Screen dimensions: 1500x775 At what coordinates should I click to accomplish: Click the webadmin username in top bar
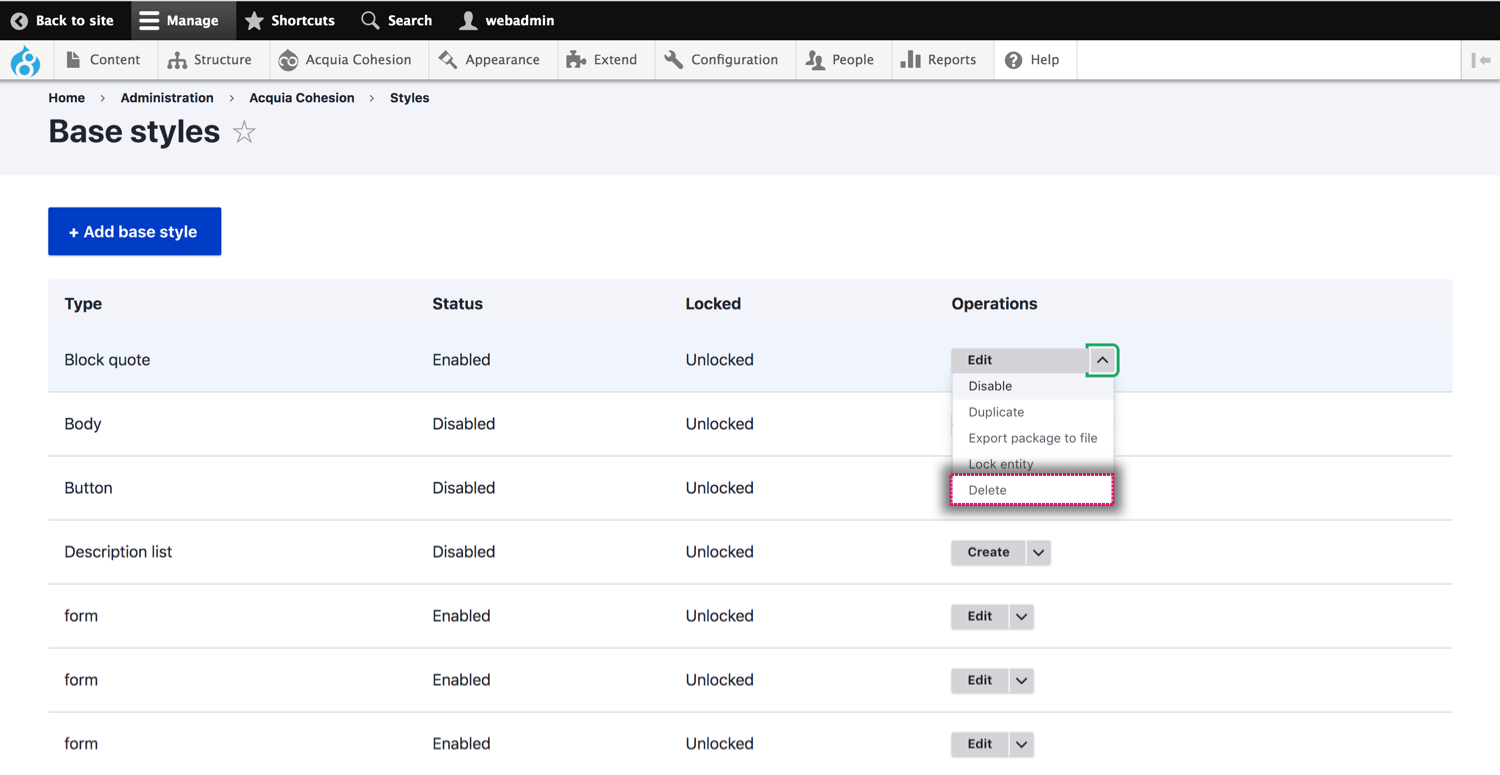coord(520,20)
